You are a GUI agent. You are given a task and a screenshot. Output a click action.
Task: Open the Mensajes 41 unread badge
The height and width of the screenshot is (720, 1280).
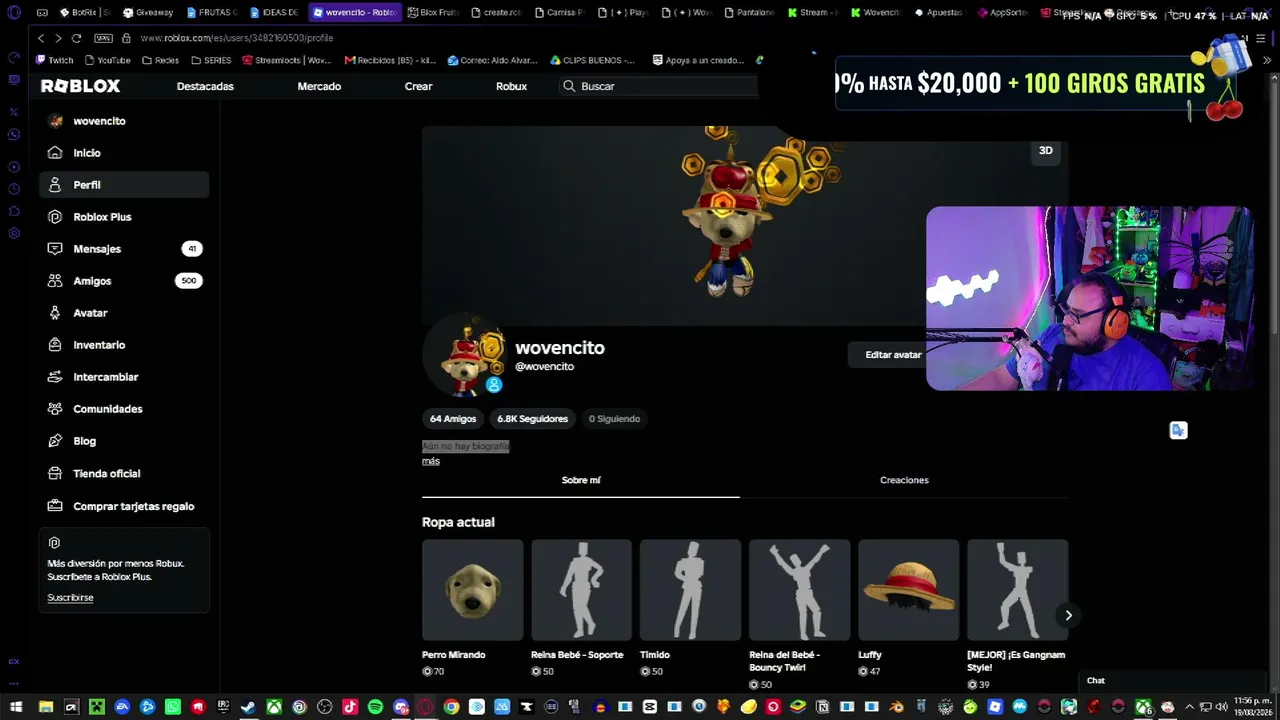[x=191, y=249]
